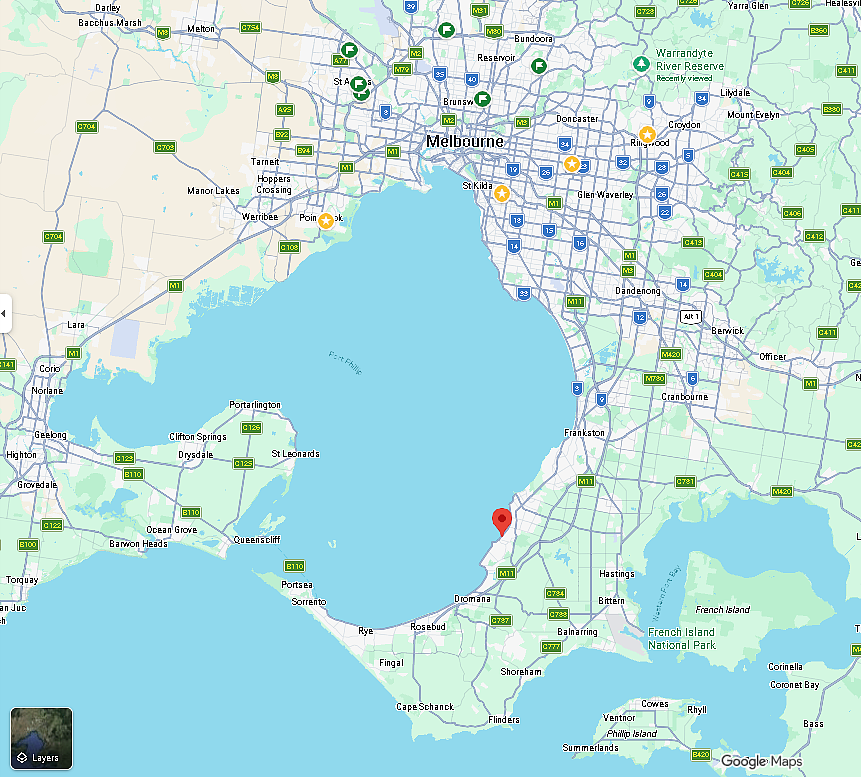Click the C754 route shield near Melton
This screenshot has width=861, height=777.
(250, 27)
